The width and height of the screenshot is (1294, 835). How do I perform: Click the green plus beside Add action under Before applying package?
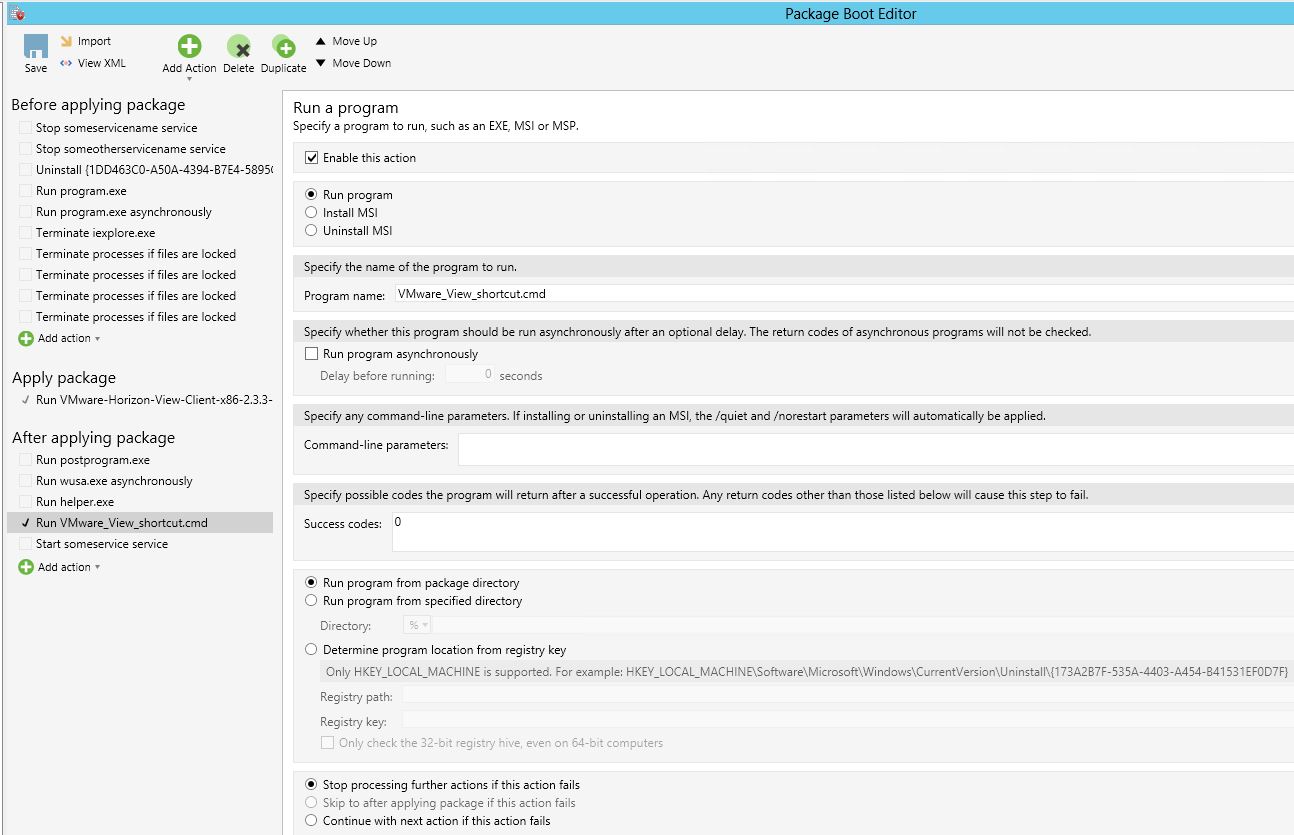(26, 338)
